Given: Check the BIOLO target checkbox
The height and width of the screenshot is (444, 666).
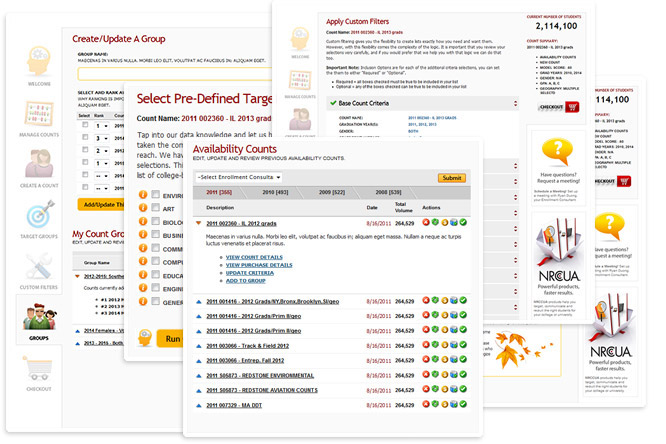Looking at the screenshot, I should 156,221.
